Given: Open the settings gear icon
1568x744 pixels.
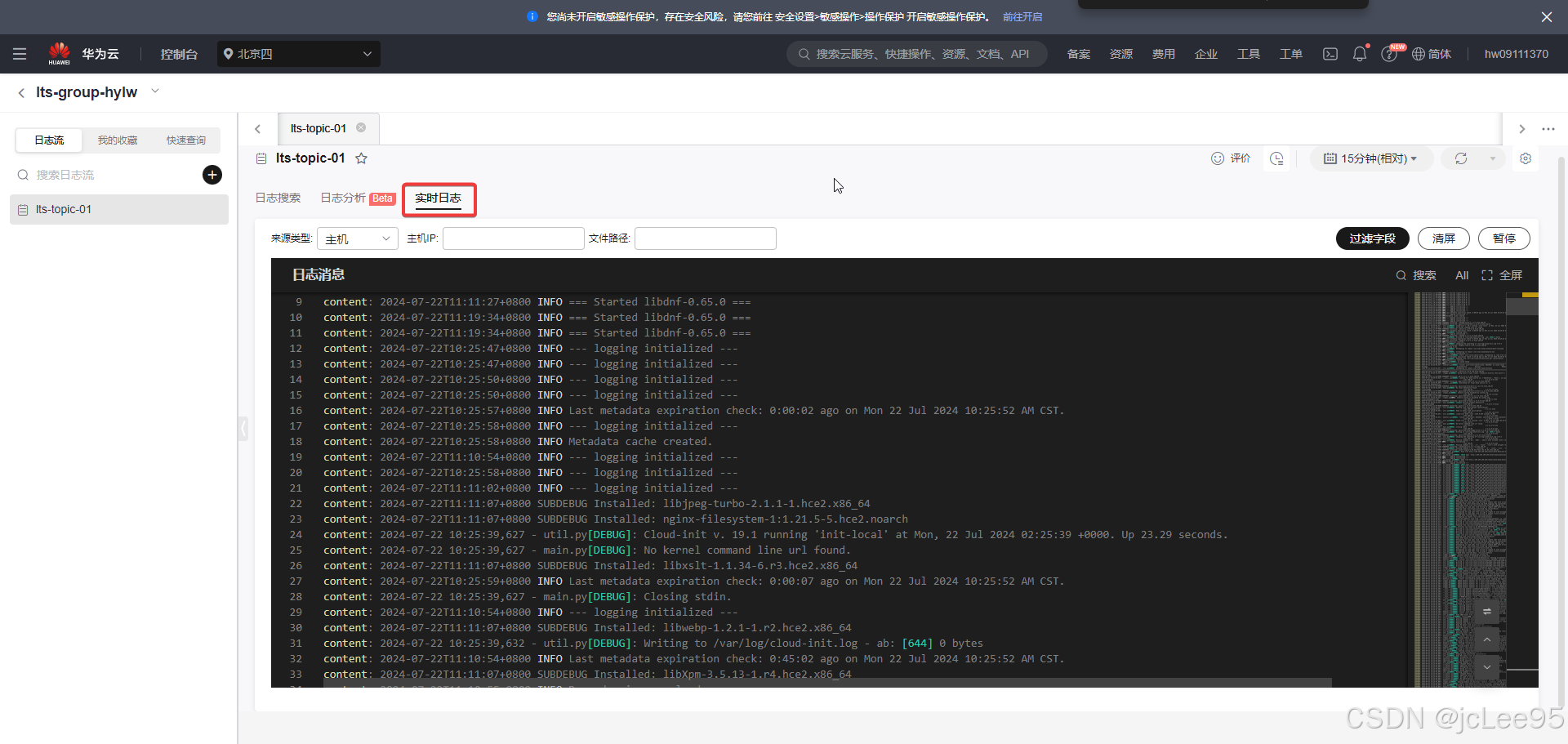Looking at the screenshot, I should [1526, 158].
